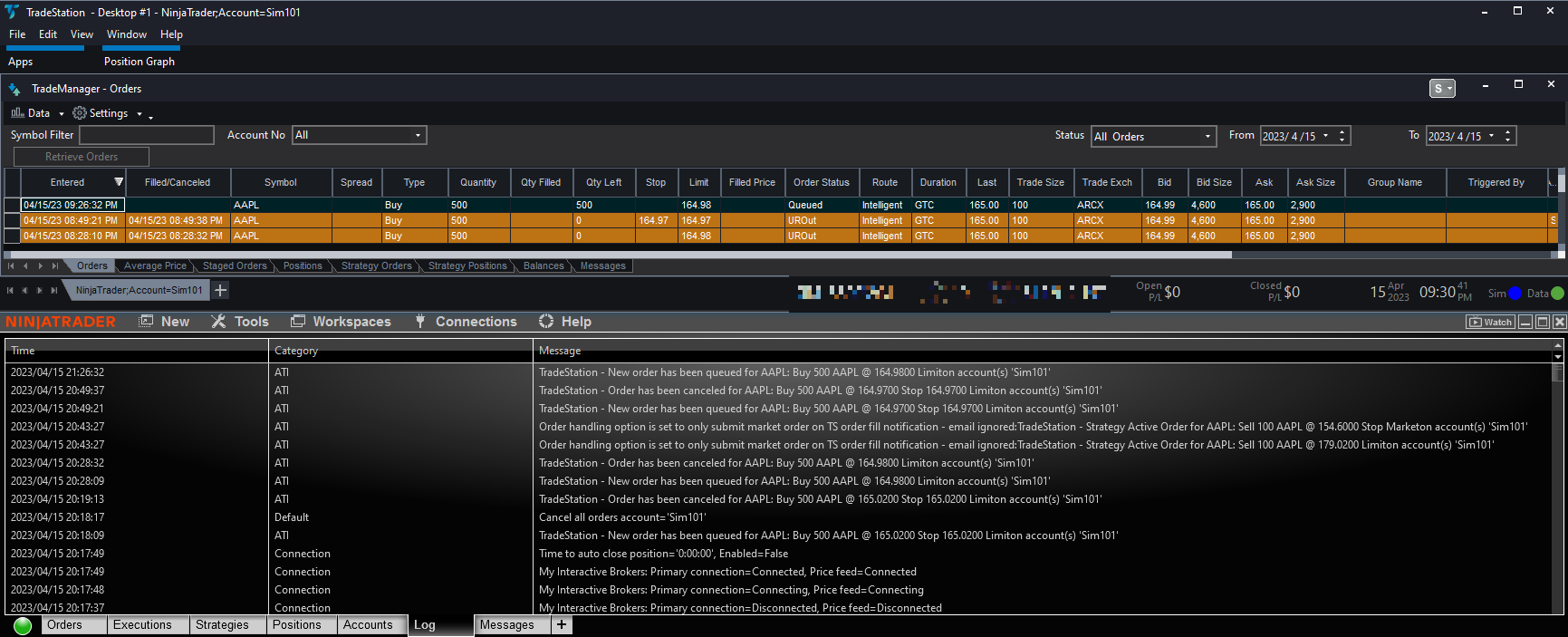Open the S symbol link dropdown button
The image size is (1568, 637).
[1442, 88]
